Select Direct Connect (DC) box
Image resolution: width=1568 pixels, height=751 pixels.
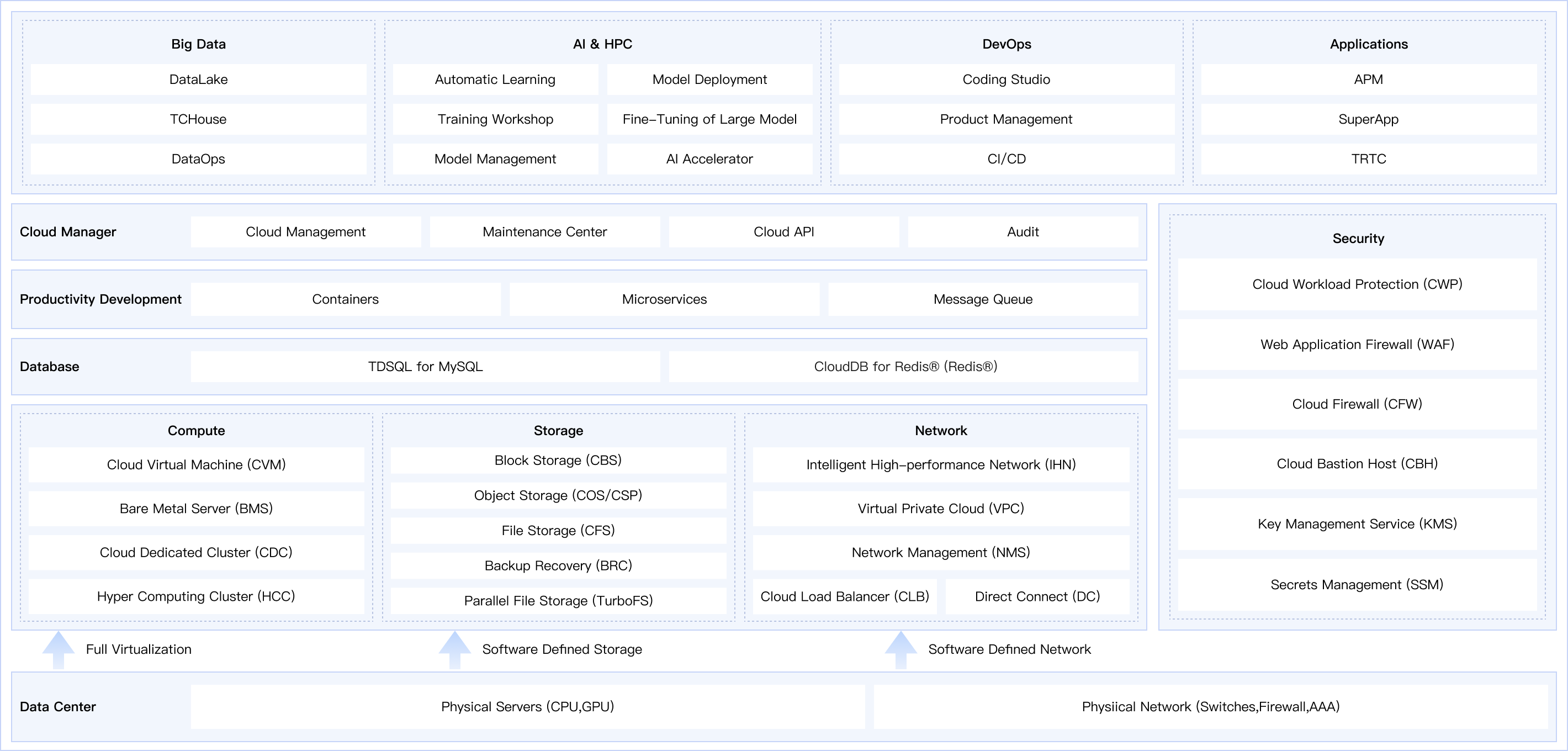(x=1037, y=596)
